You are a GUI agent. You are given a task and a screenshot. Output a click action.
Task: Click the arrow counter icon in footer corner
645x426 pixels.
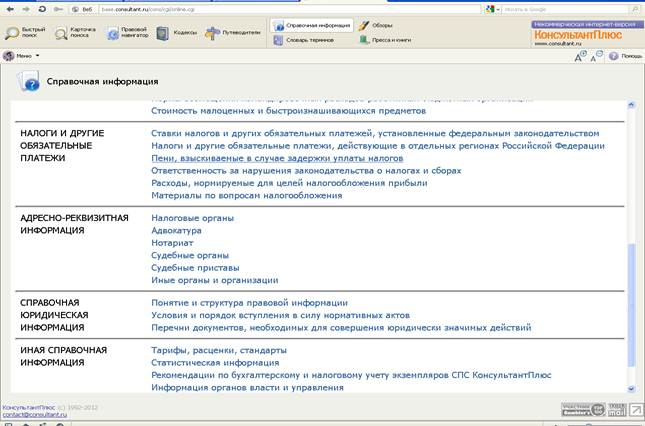pos(636,410)
